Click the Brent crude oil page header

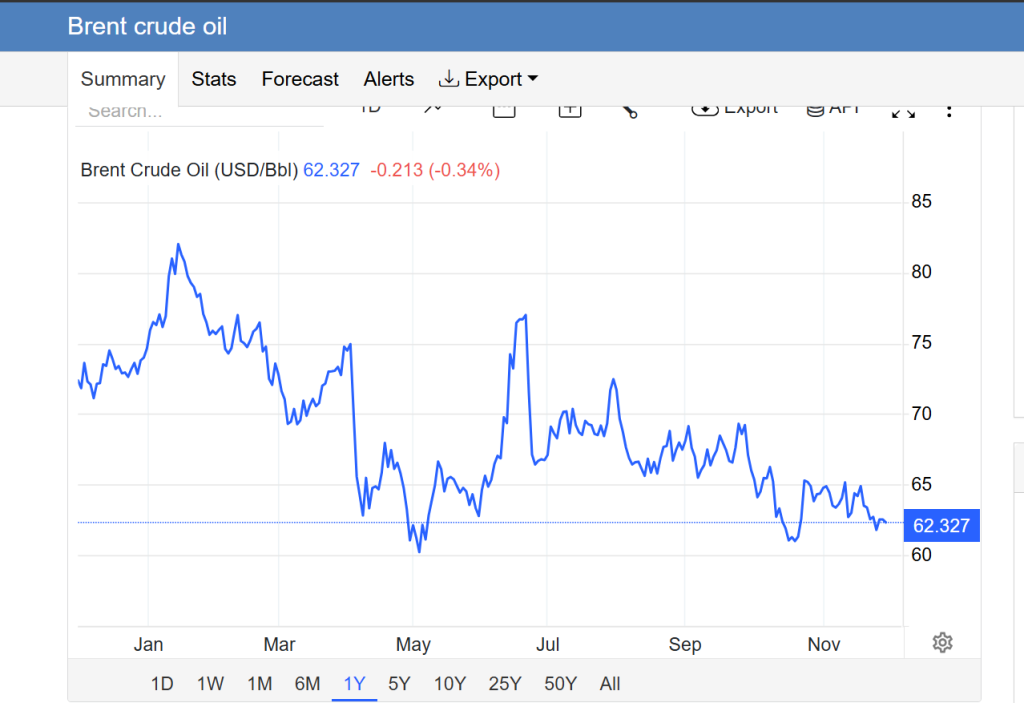pos(147,26)
